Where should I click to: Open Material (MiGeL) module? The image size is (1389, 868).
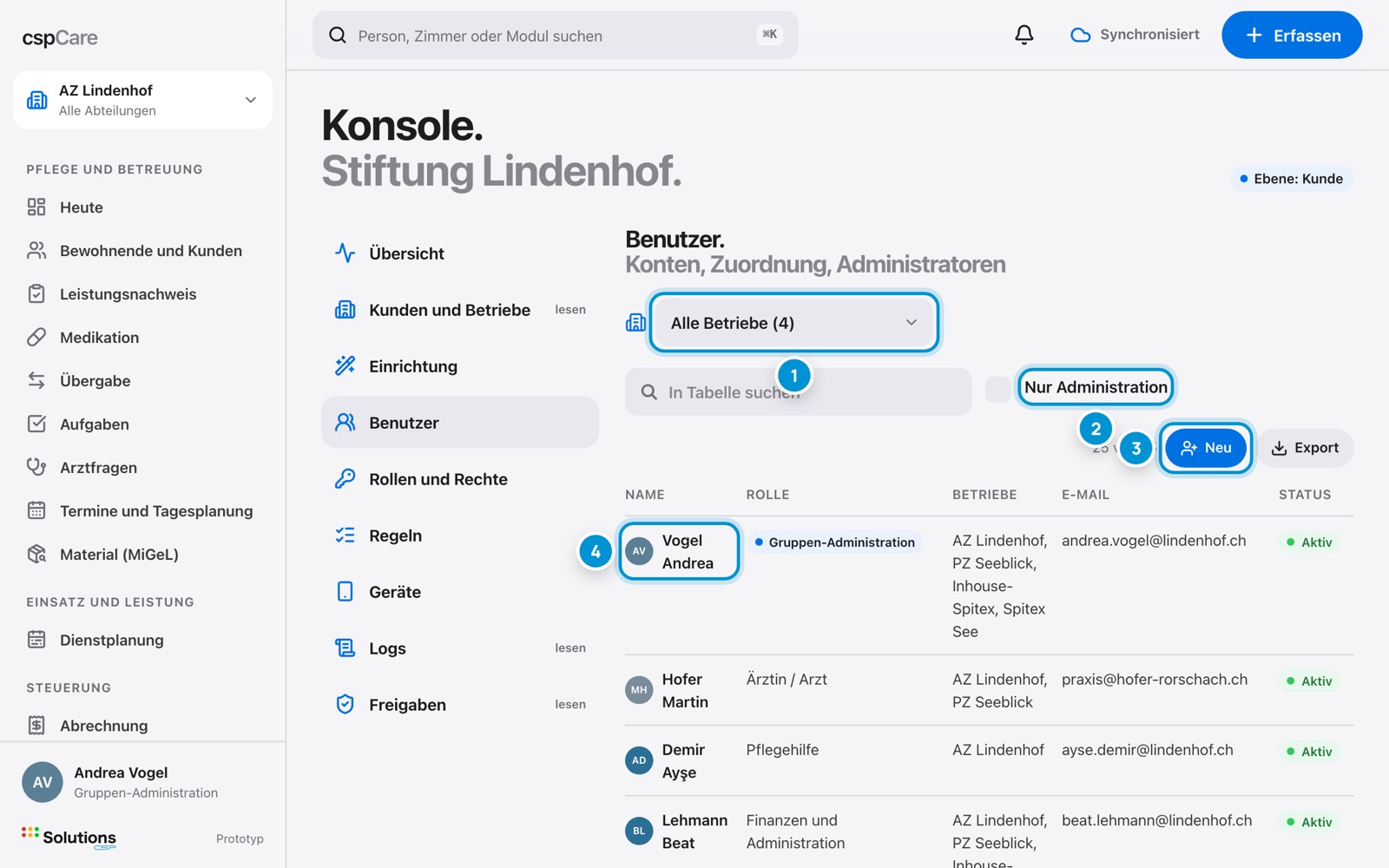[x=143, y=555]
